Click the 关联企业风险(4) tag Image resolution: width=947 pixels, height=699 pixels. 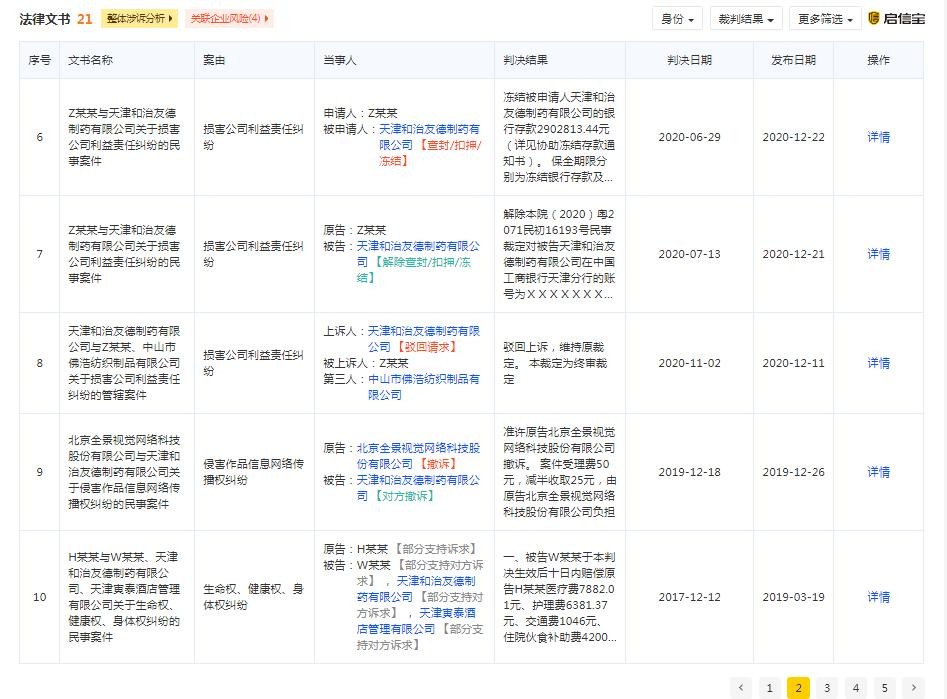coord(230,19)
